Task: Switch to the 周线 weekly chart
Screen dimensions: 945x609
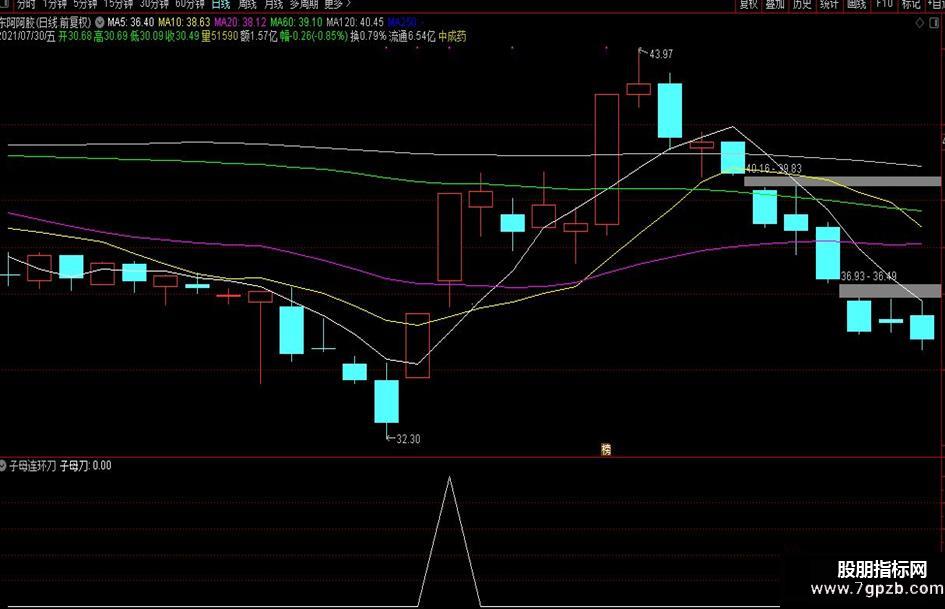Action: click(248, 4)
